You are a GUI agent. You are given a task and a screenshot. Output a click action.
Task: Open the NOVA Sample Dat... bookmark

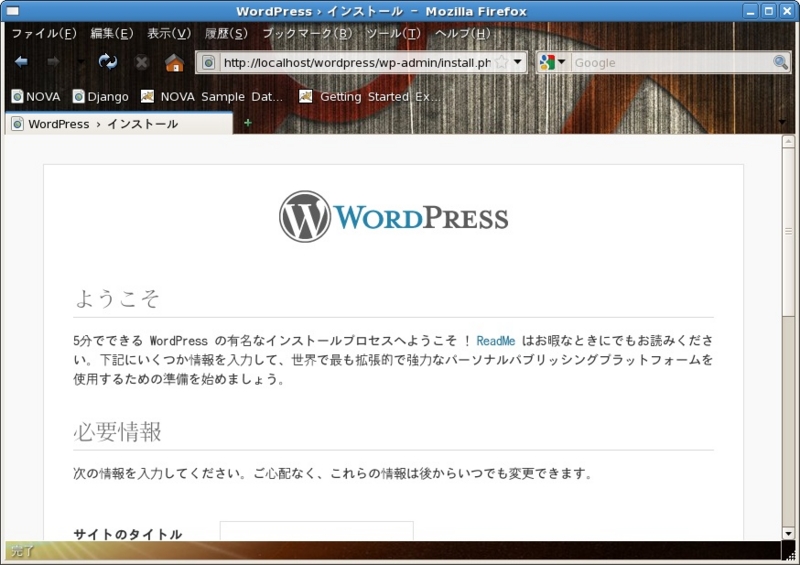coord(212,96)
